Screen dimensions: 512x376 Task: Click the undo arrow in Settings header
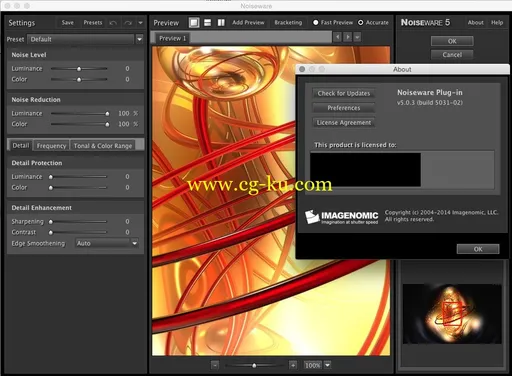tap(113, 23)
